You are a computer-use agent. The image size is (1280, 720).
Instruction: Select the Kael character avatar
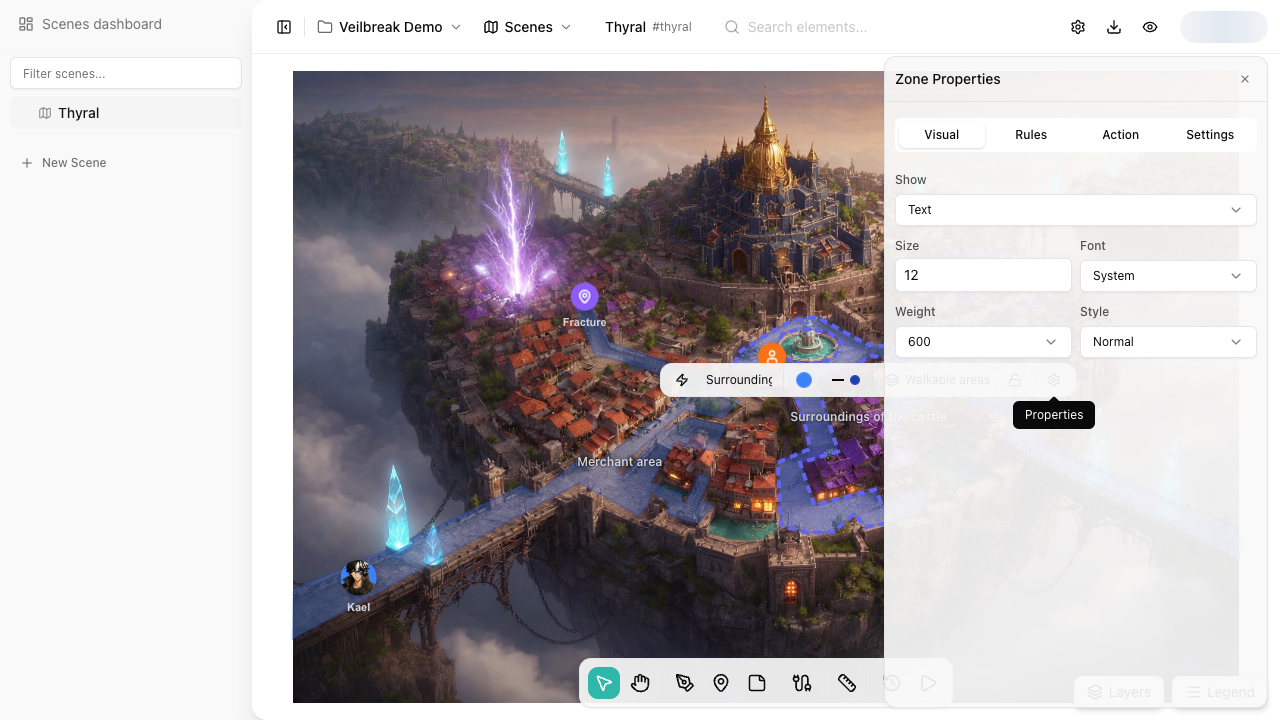tap(358, 578)
